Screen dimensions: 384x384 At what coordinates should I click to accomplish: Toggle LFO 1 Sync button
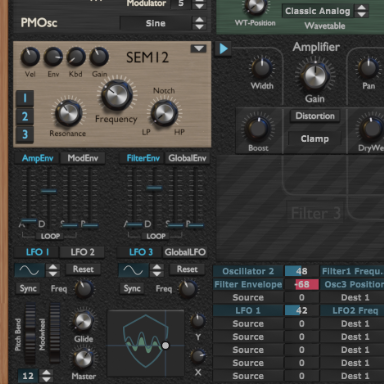pyautogui.click(x=28, y=288)
